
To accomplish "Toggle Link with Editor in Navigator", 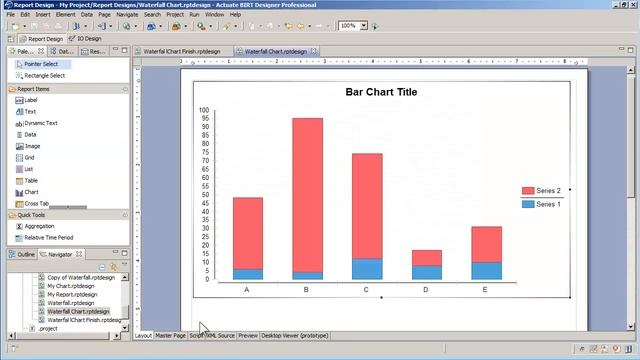I will coord(113,267).
